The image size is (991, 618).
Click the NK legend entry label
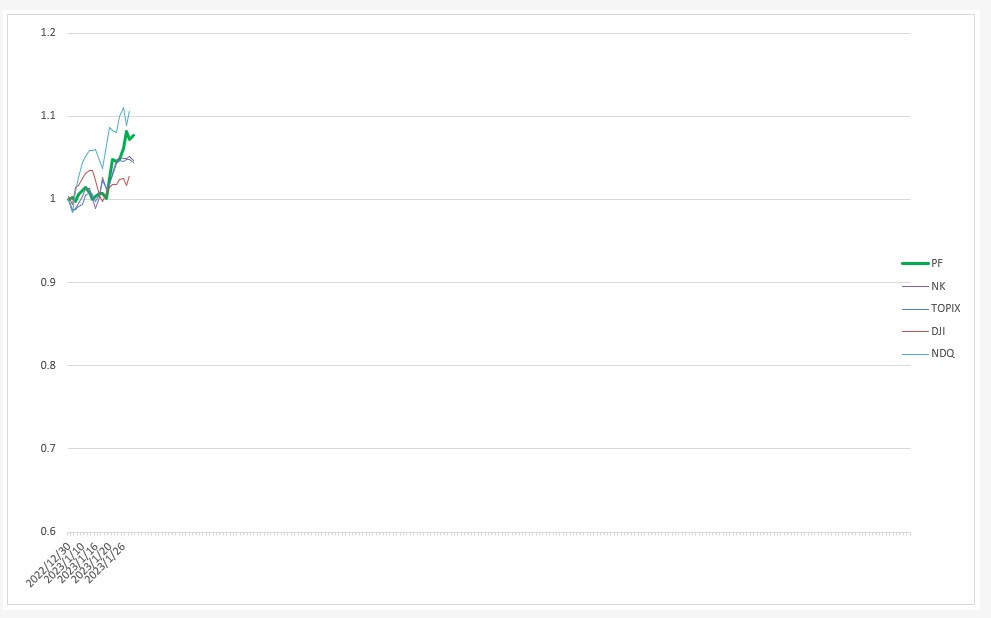[938, 286]
